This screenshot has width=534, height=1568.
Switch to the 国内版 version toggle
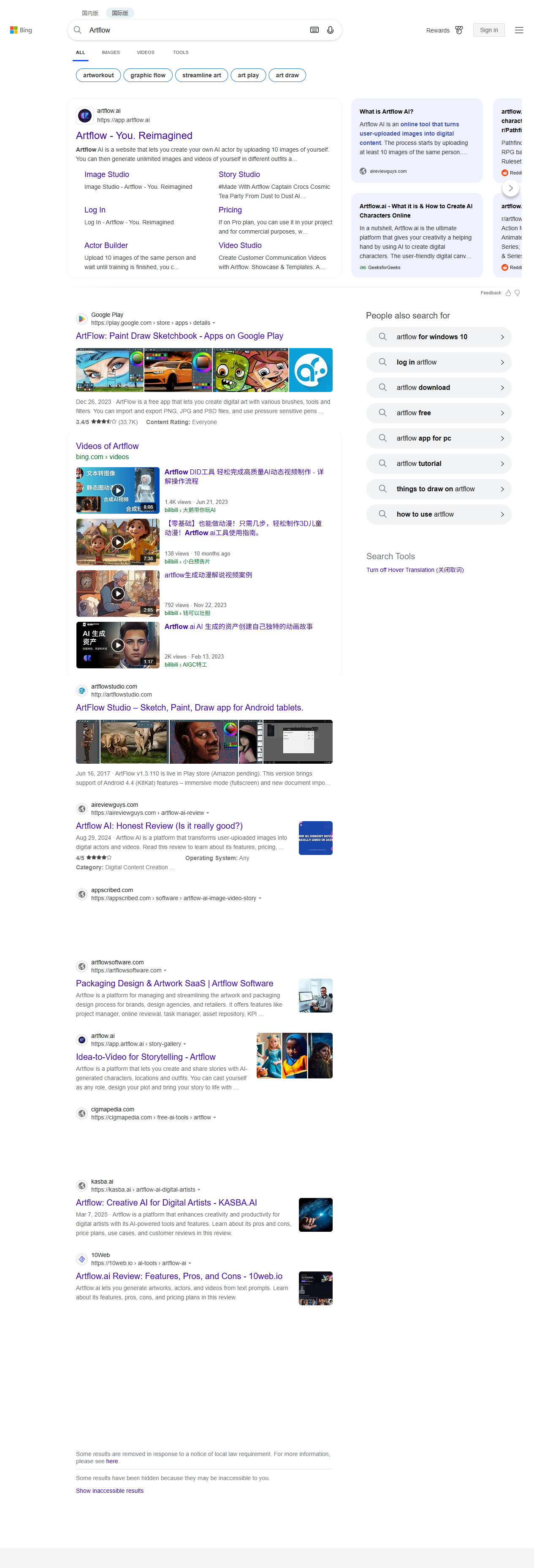pos(90,13)
